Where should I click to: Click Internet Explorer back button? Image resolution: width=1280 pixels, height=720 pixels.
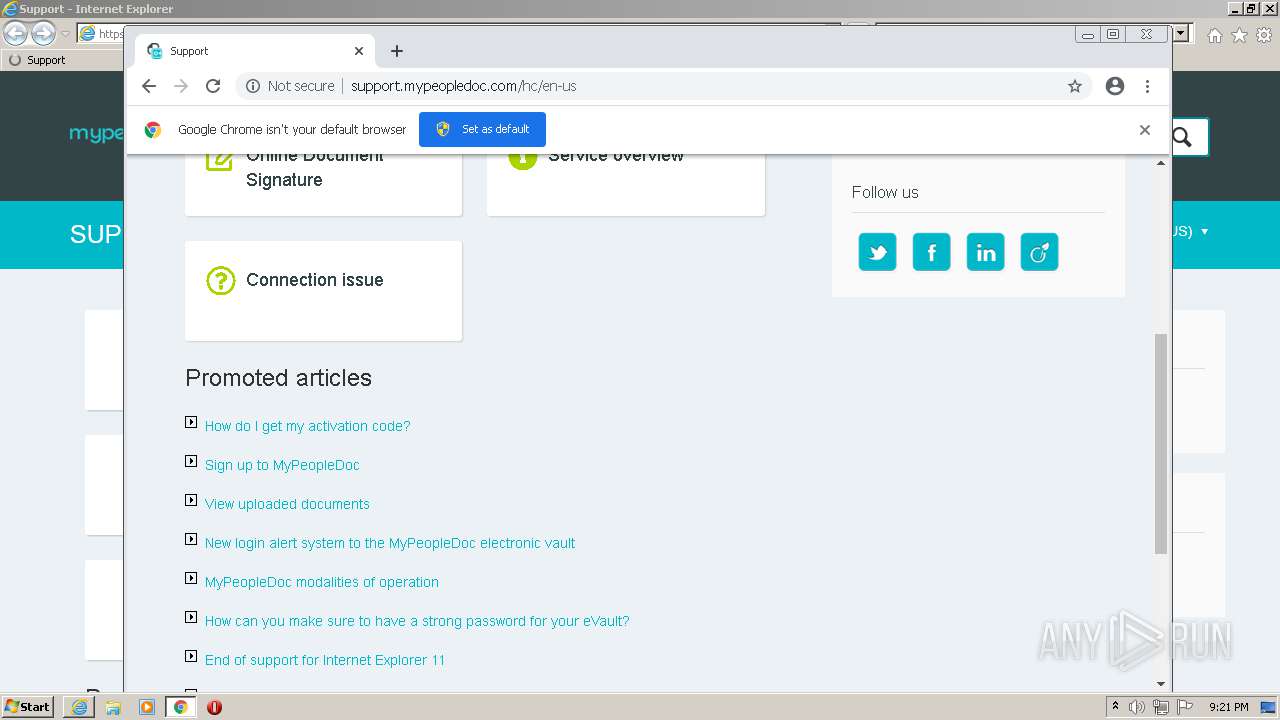pyautogui.click(x=16, y=33)
